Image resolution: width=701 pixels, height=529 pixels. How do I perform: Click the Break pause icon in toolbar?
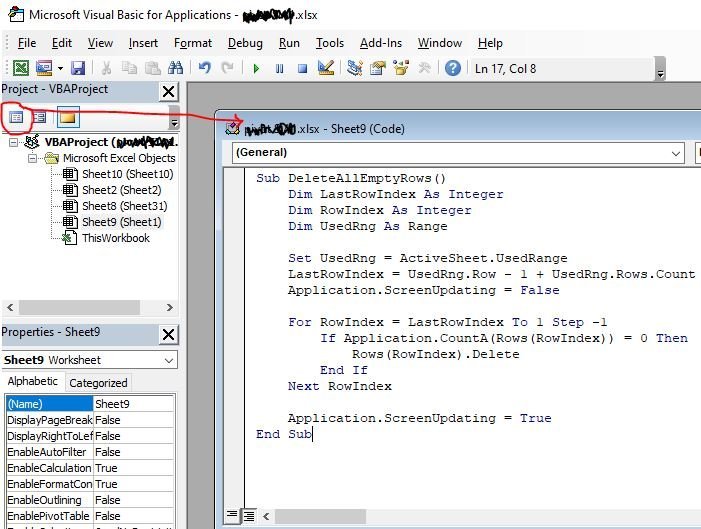279,68
